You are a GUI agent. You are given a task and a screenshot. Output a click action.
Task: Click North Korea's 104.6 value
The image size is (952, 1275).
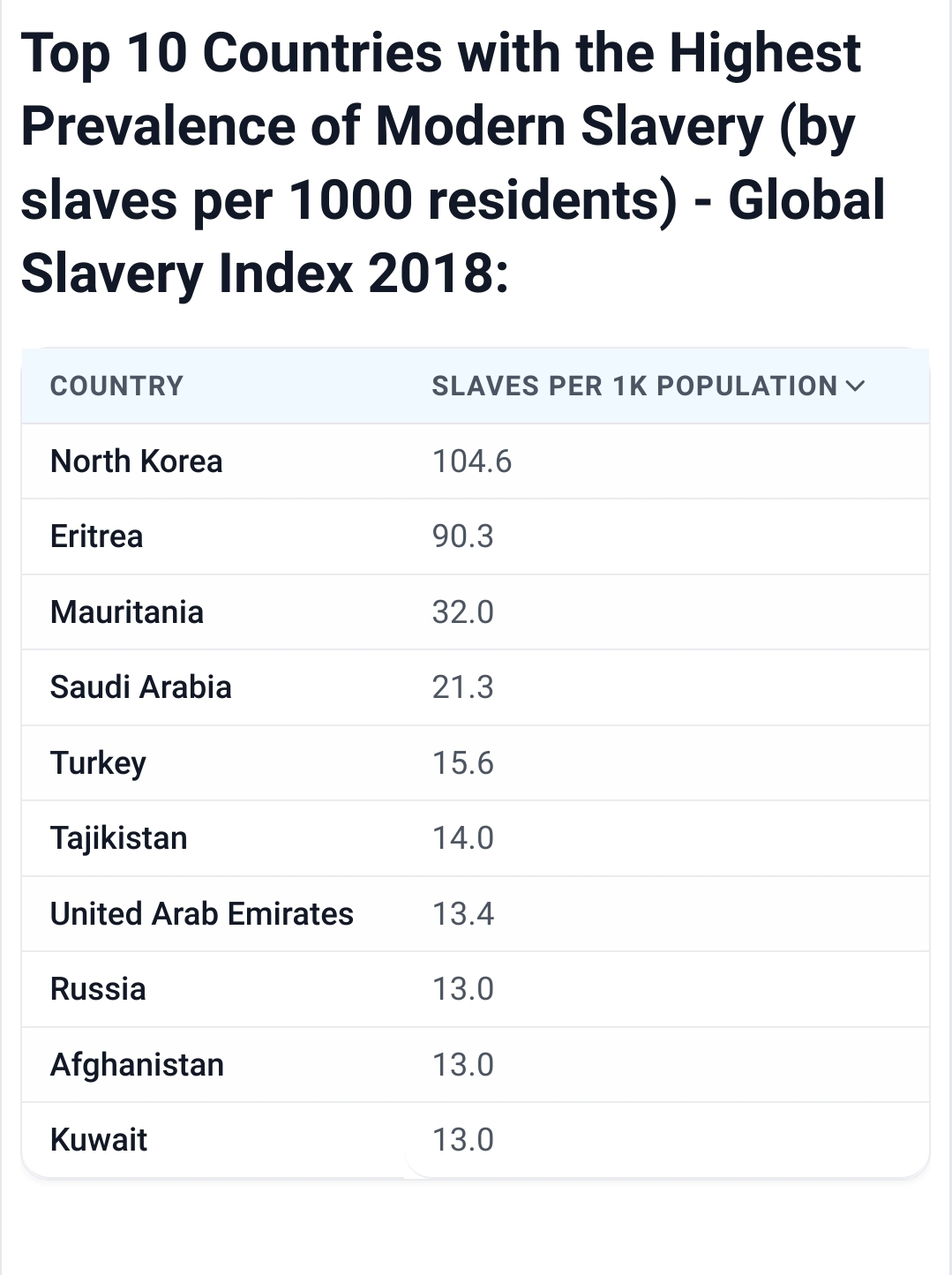click(x=471, y=461)
